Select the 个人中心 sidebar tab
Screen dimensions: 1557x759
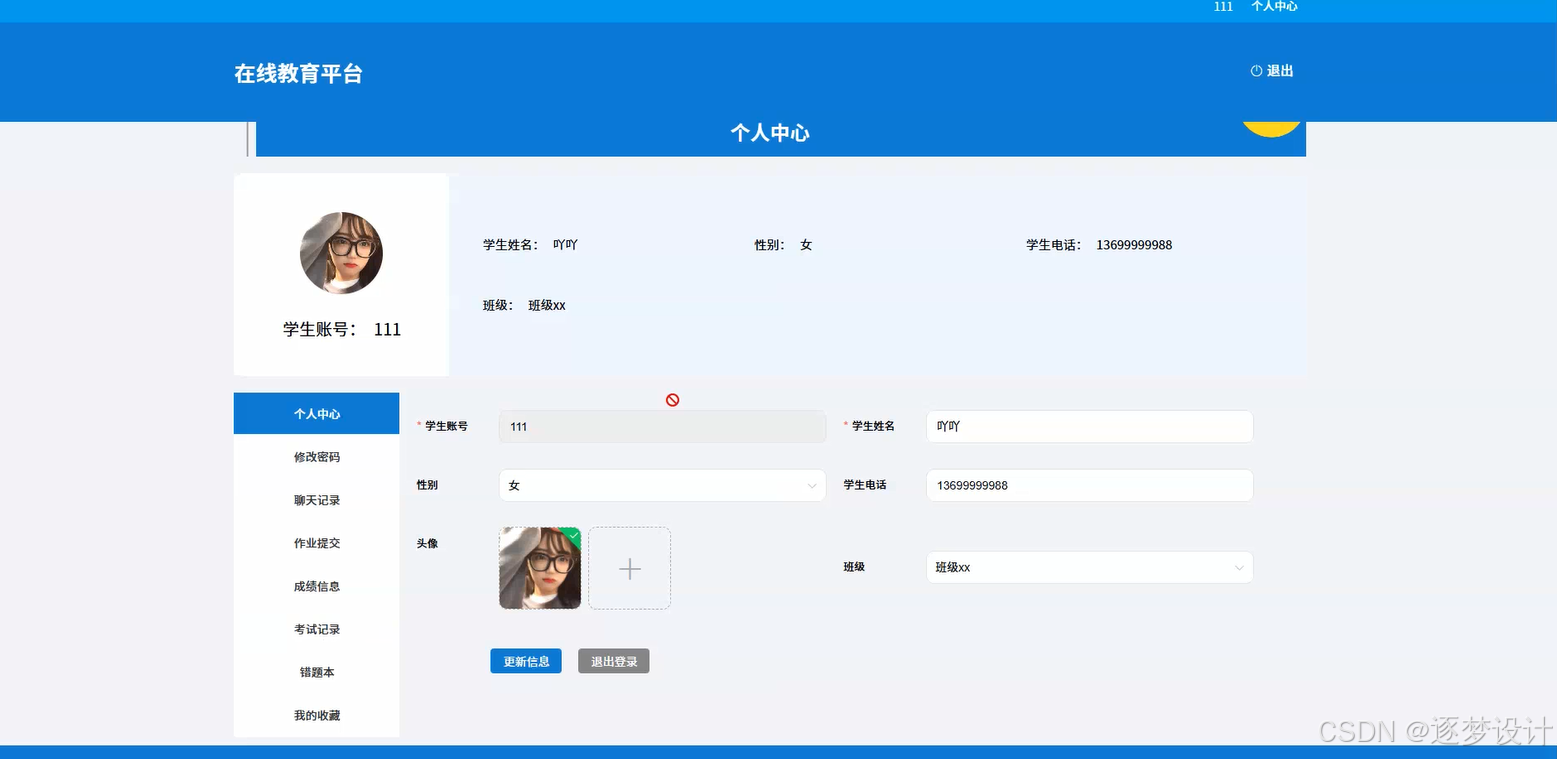316,413
